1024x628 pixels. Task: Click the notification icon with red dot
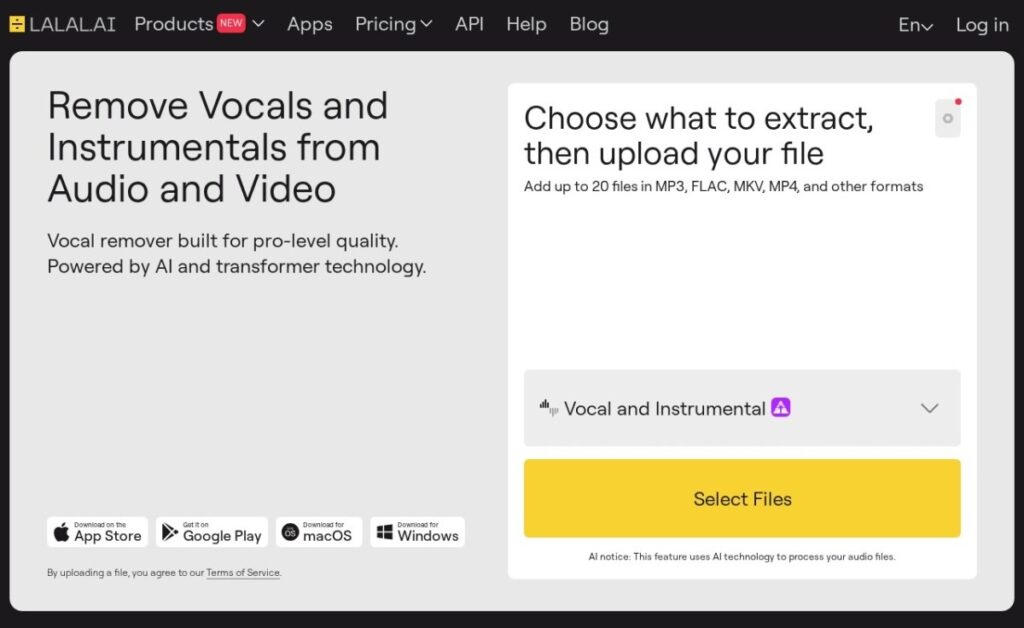[x=948, y=118]
